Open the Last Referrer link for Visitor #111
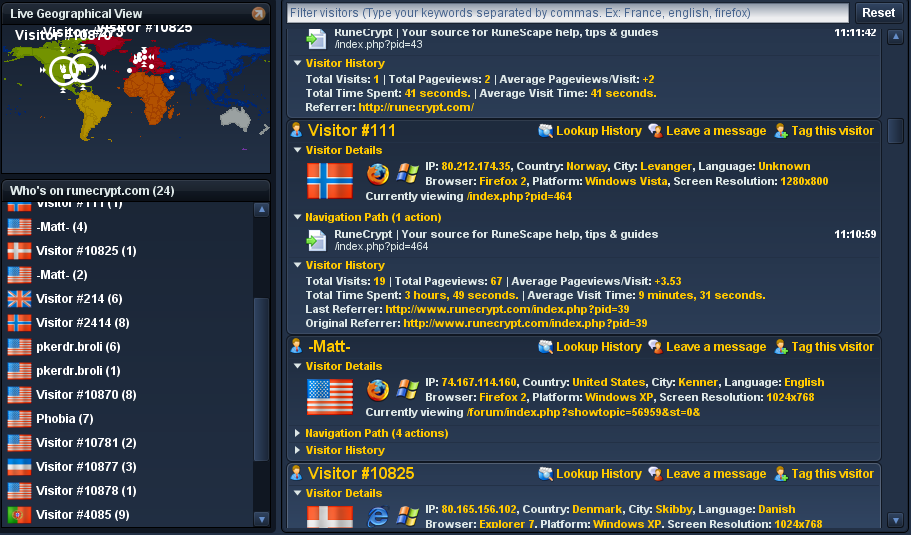Viewport: 911px width, 535px height. (x=507, y=309)
